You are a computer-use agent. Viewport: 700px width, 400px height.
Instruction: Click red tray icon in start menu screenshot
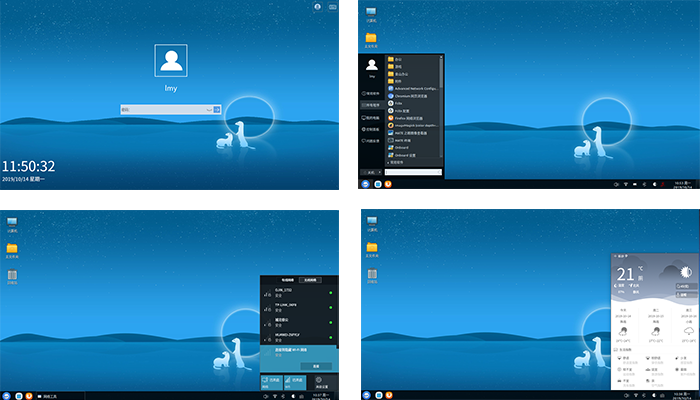(x=663, y=184)
